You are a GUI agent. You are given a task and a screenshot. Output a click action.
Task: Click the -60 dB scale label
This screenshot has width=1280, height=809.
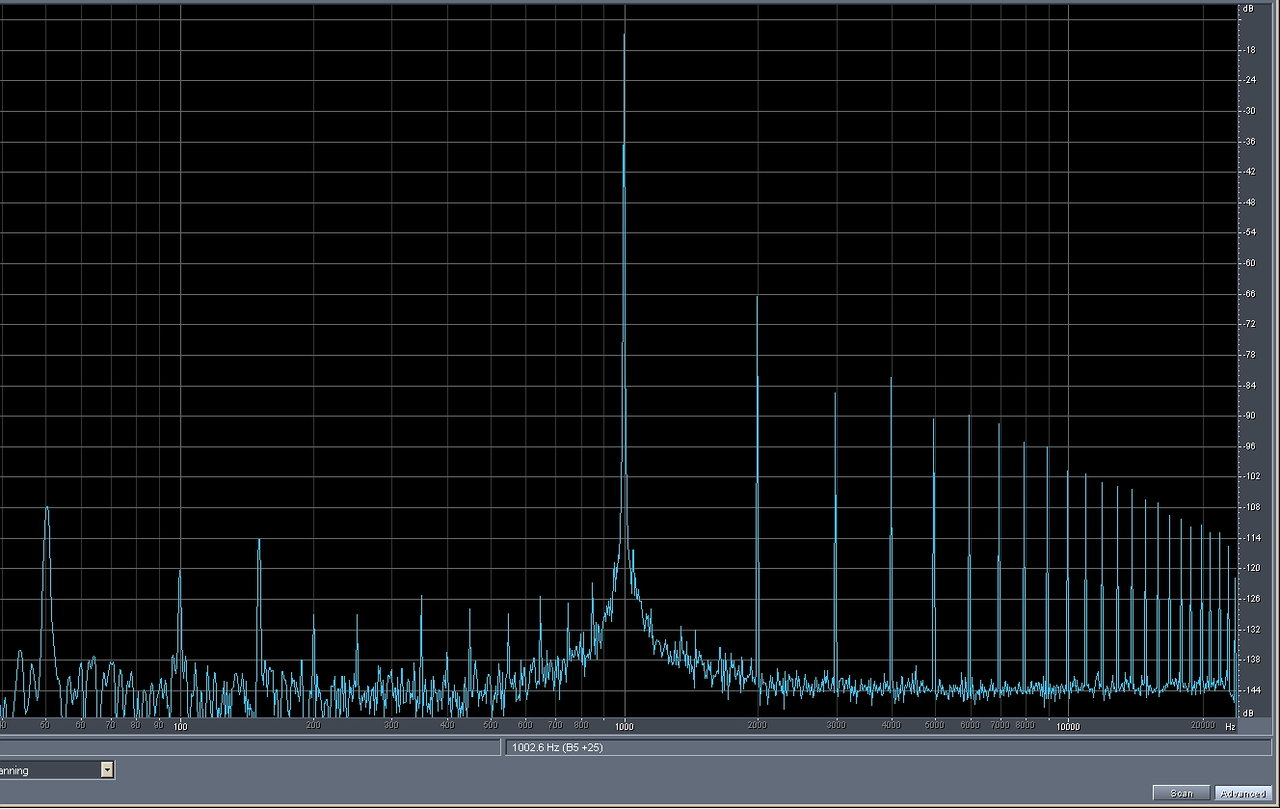pos(1248,263)
